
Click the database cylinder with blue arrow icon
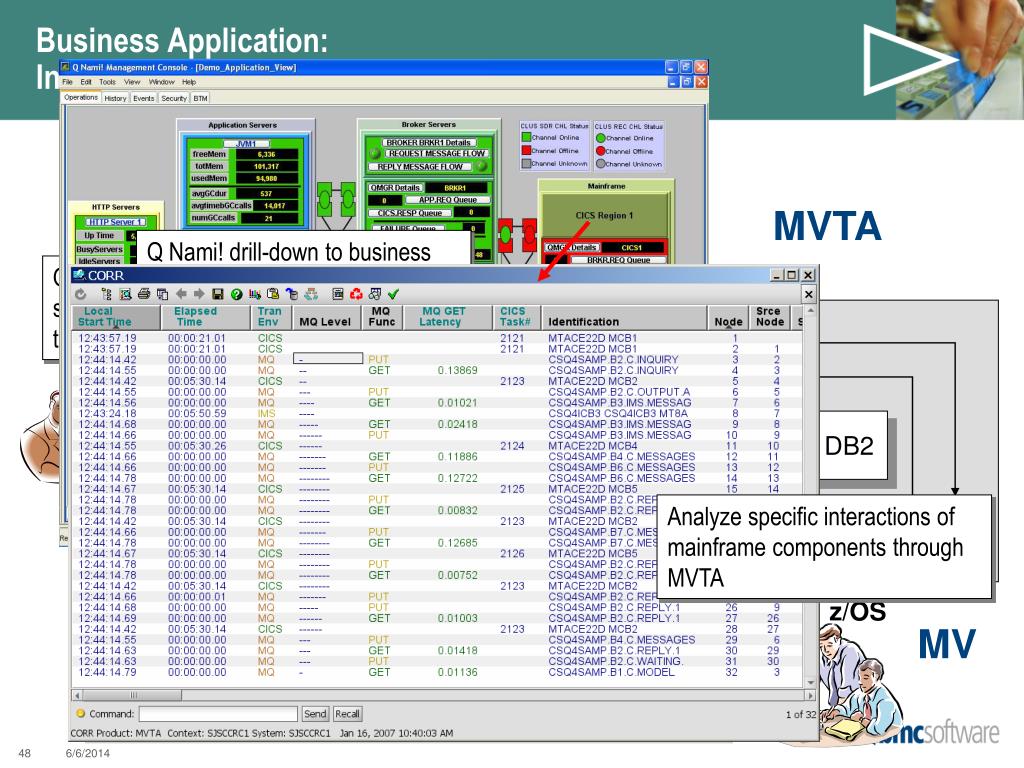tap(292, 294)
